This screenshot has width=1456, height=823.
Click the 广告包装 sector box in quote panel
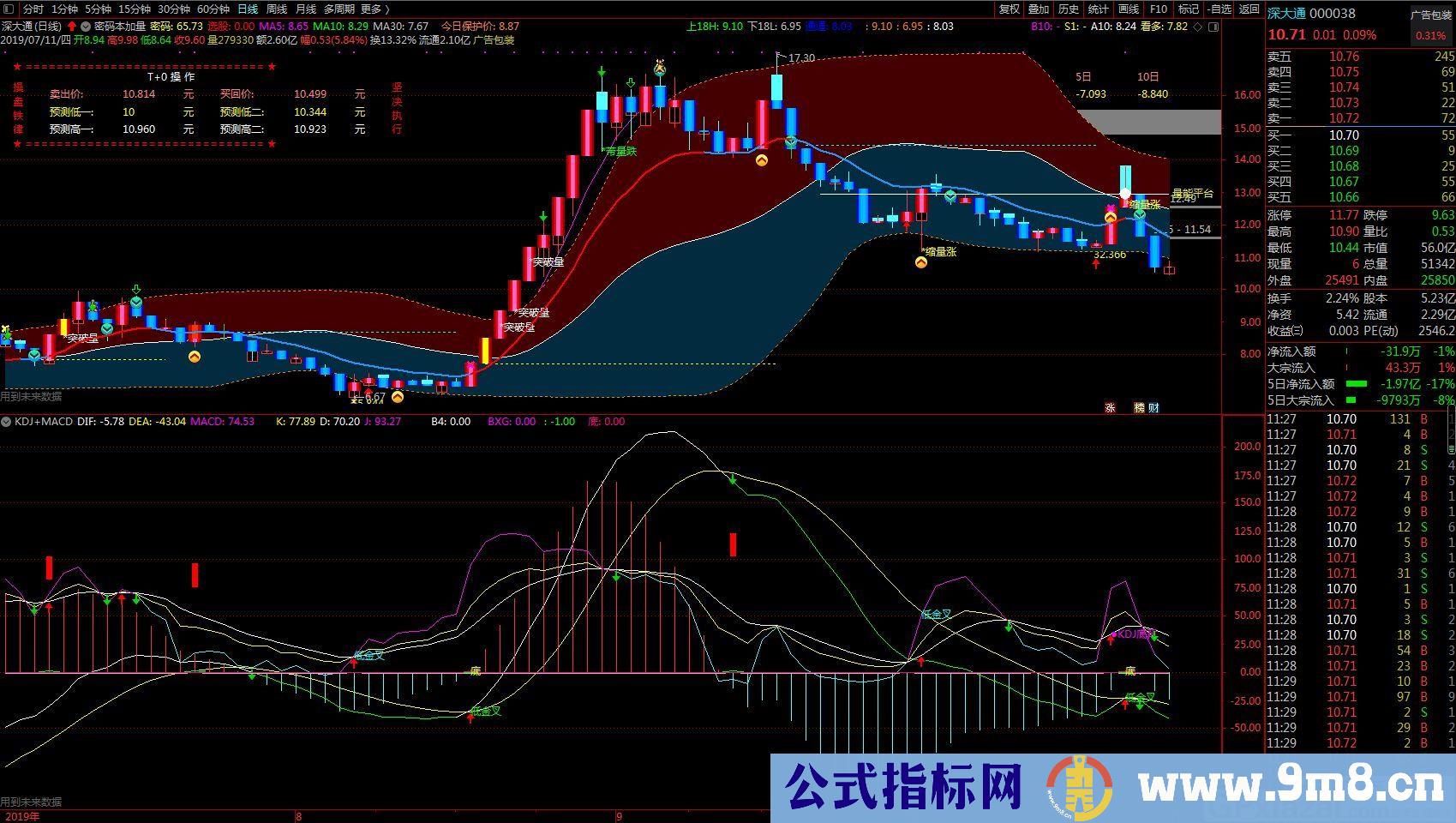1431,15
